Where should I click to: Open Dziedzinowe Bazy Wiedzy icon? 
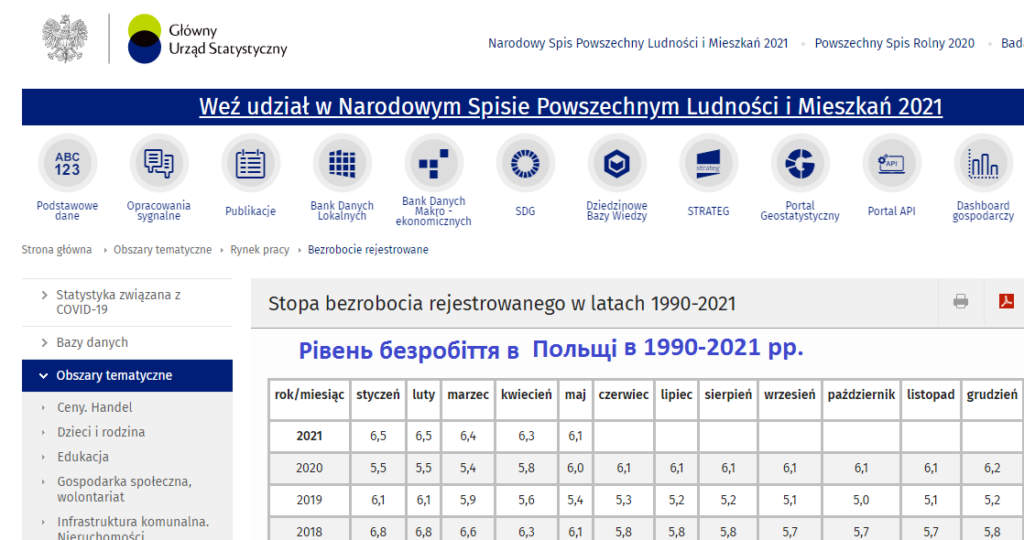coord(617,163)
